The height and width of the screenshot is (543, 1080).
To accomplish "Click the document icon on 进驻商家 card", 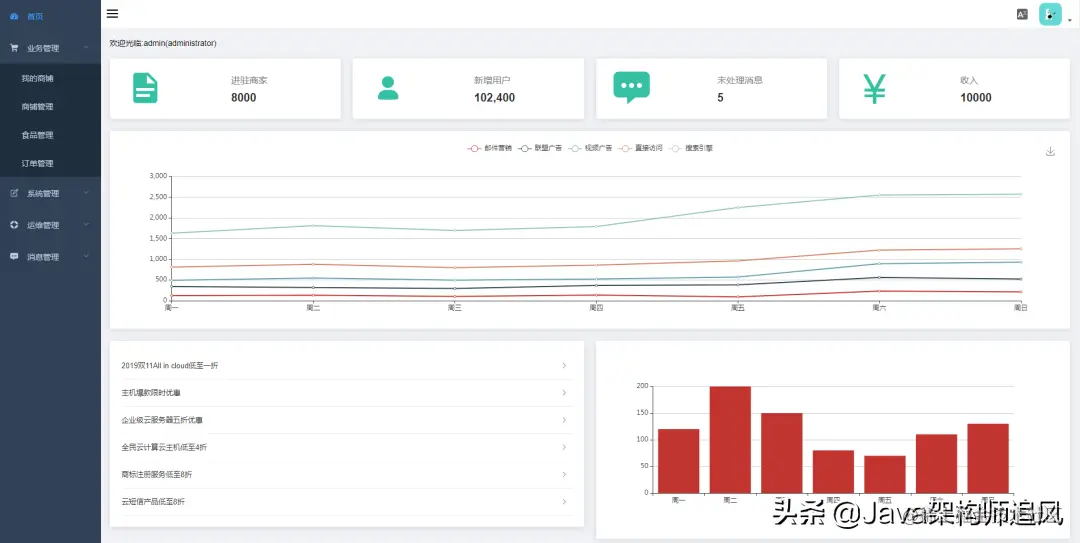I will (x=145, y=88).
